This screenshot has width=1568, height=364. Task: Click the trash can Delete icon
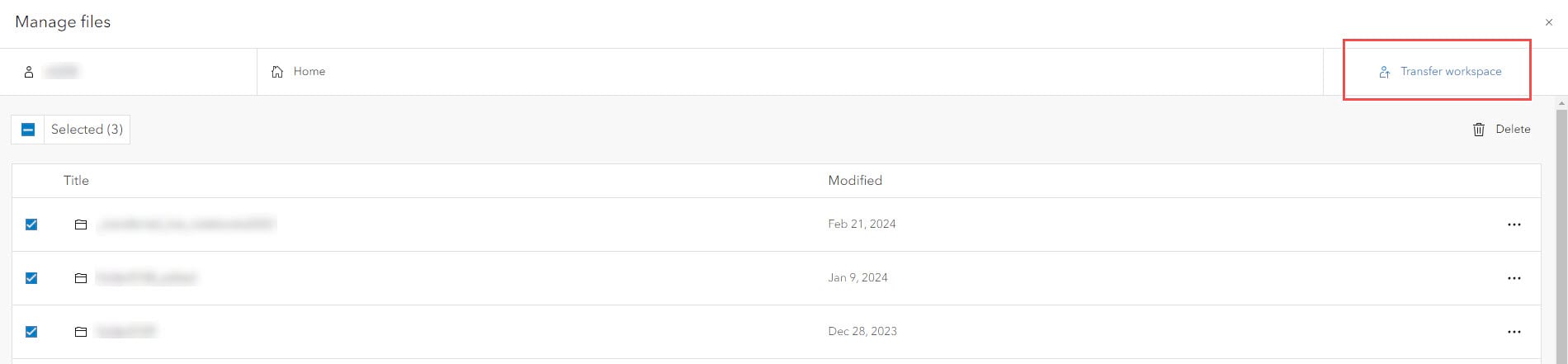click(x=1479, y=130)
